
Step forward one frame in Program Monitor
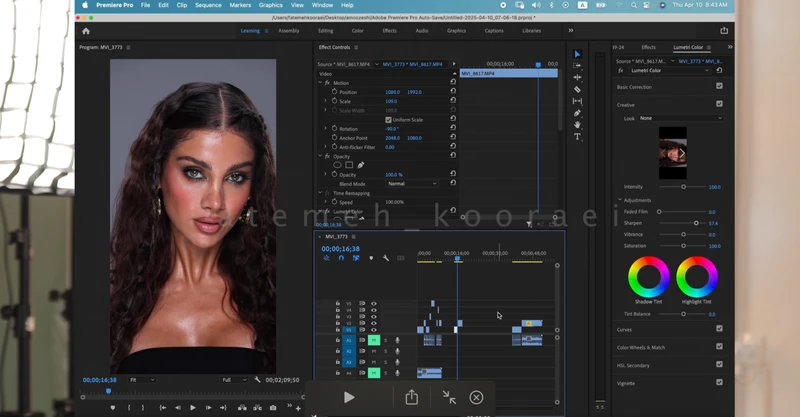coord(208,407)
